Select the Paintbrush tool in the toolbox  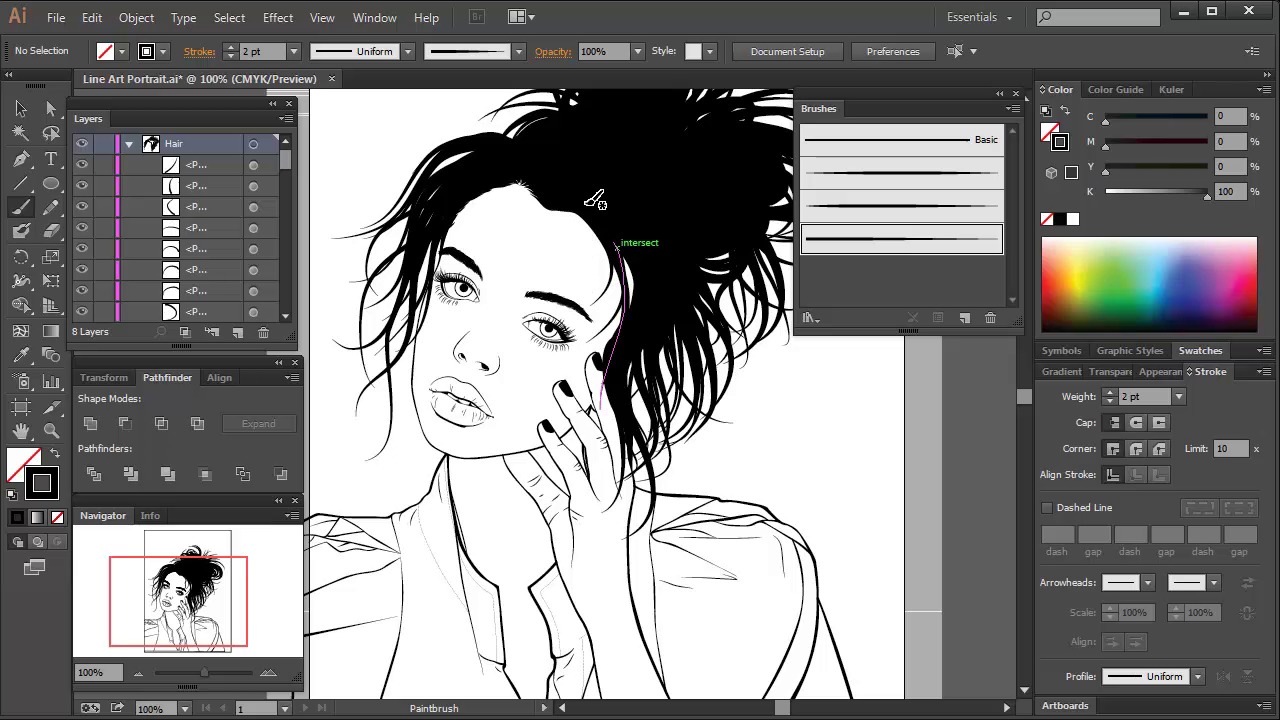[21, 207]
